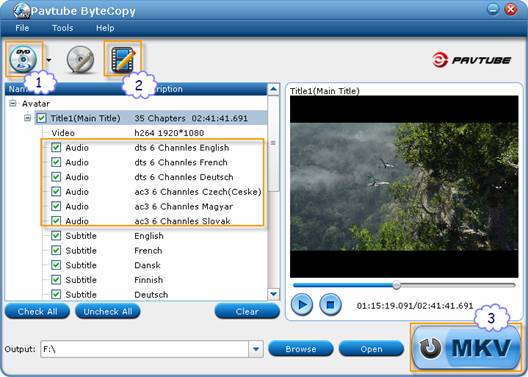Click the Check All button

[x=37, y=311]
